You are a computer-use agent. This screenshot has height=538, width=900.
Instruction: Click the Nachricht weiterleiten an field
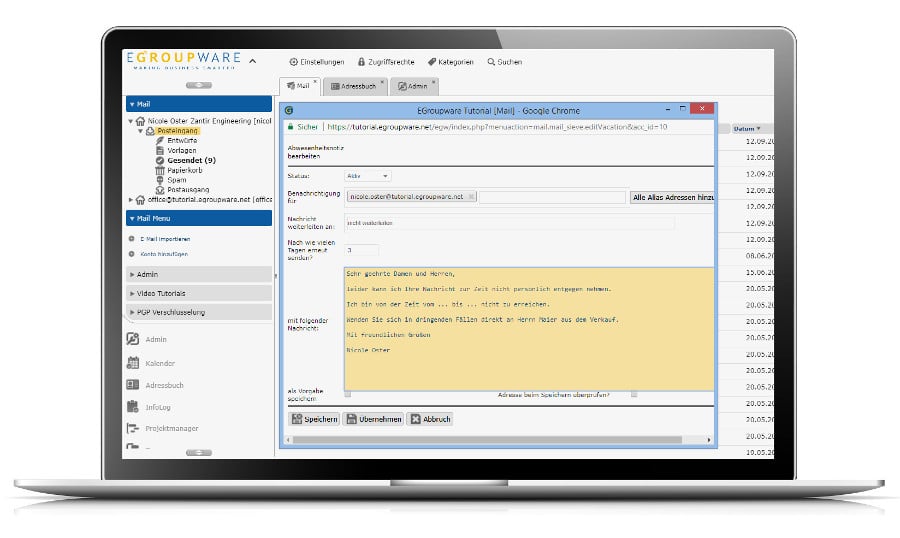[x=510, y=223]
